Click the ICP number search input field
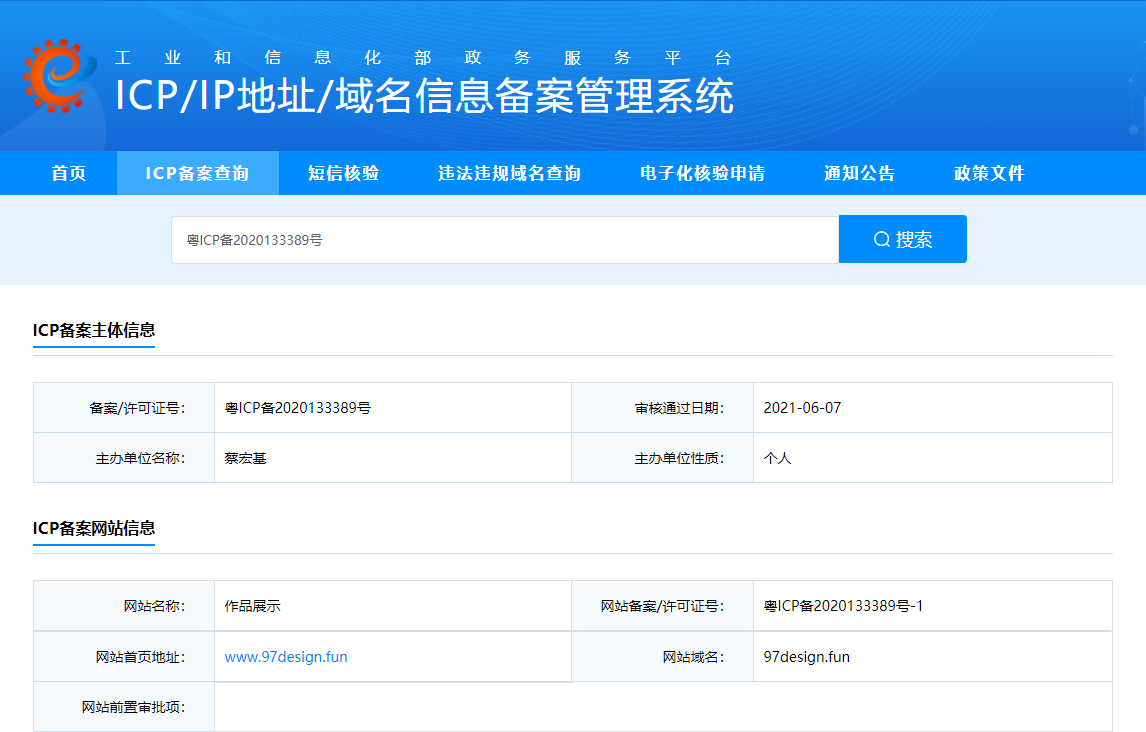The image size is (1146, 732). coord(505,240)
